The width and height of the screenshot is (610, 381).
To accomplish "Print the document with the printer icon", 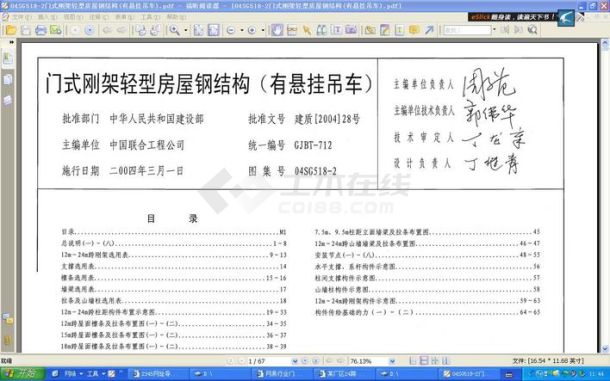I will coord(40,30).
